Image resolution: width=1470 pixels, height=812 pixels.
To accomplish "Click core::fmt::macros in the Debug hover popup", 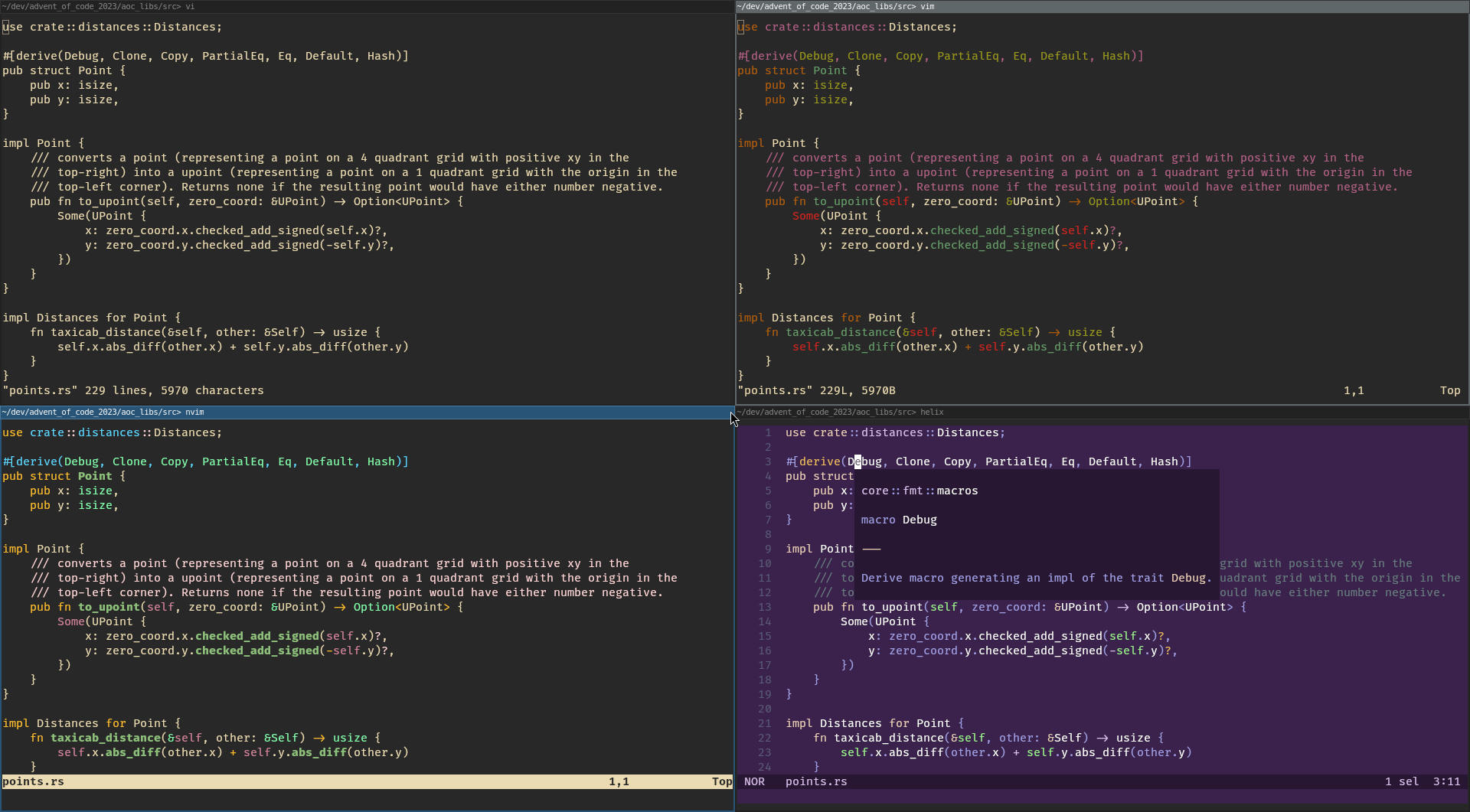I will pos(920,491).
